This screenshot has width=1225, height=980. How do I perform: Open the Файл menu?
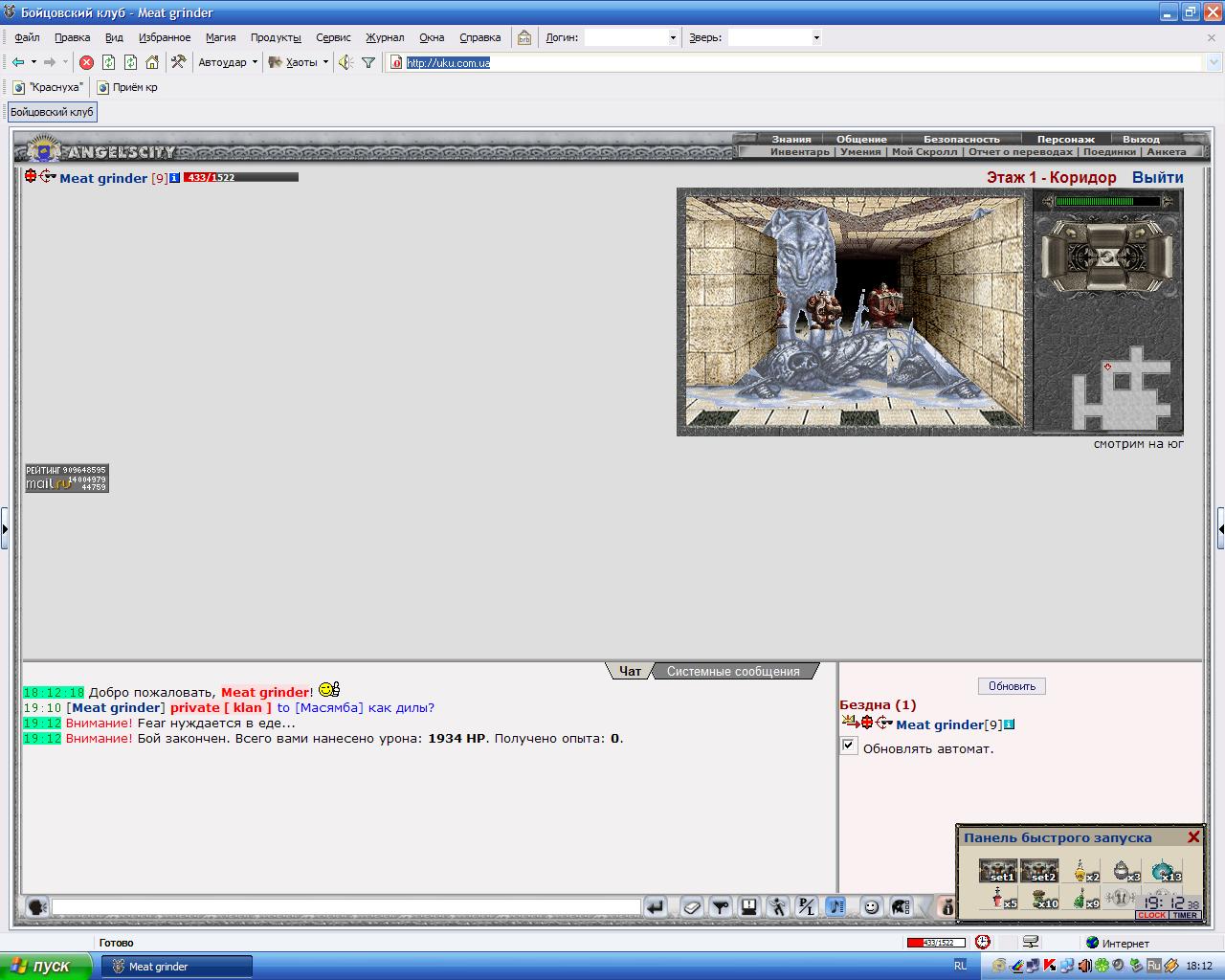27,37
